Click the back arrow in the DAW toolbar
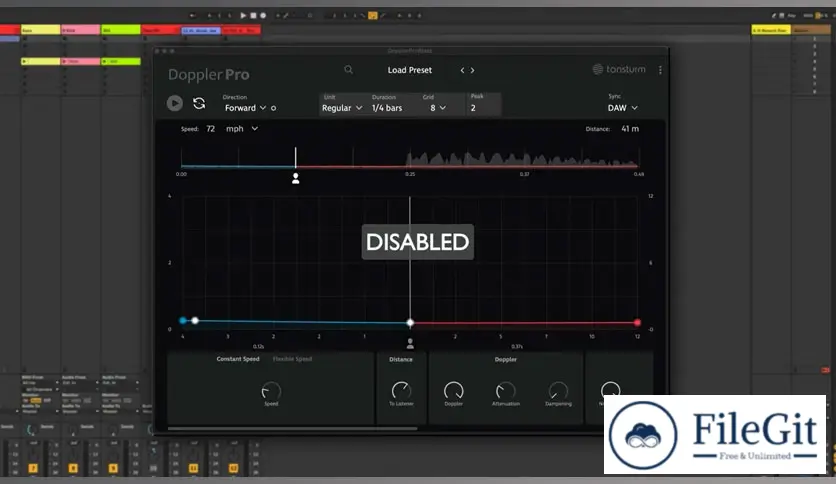The image size is (836, 484). (x=192, y=15)
